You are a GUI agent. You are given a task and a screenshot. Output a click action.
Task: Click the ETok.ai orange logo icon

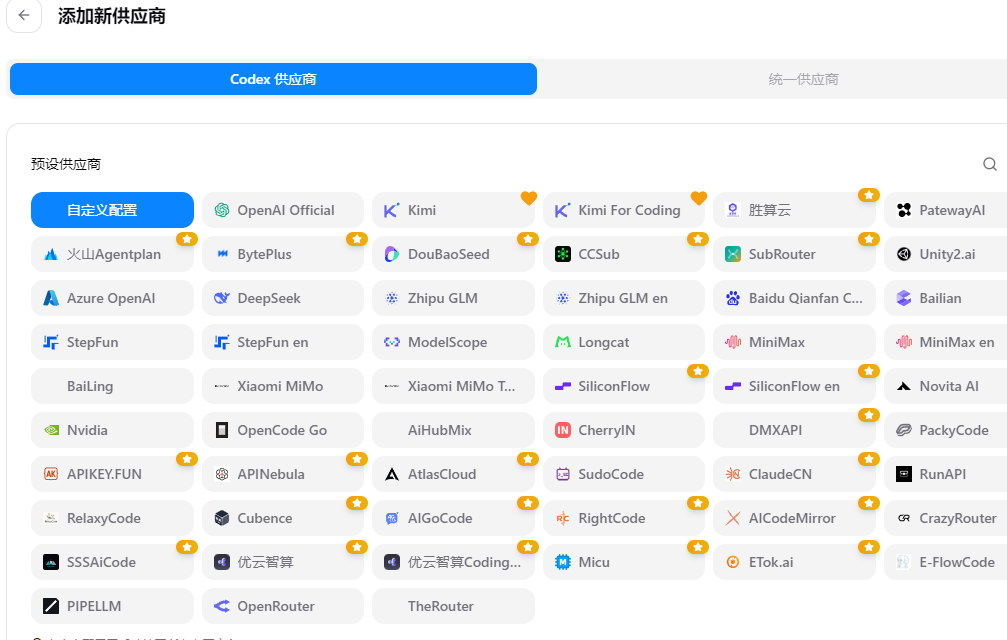click(x=733, y=562)
